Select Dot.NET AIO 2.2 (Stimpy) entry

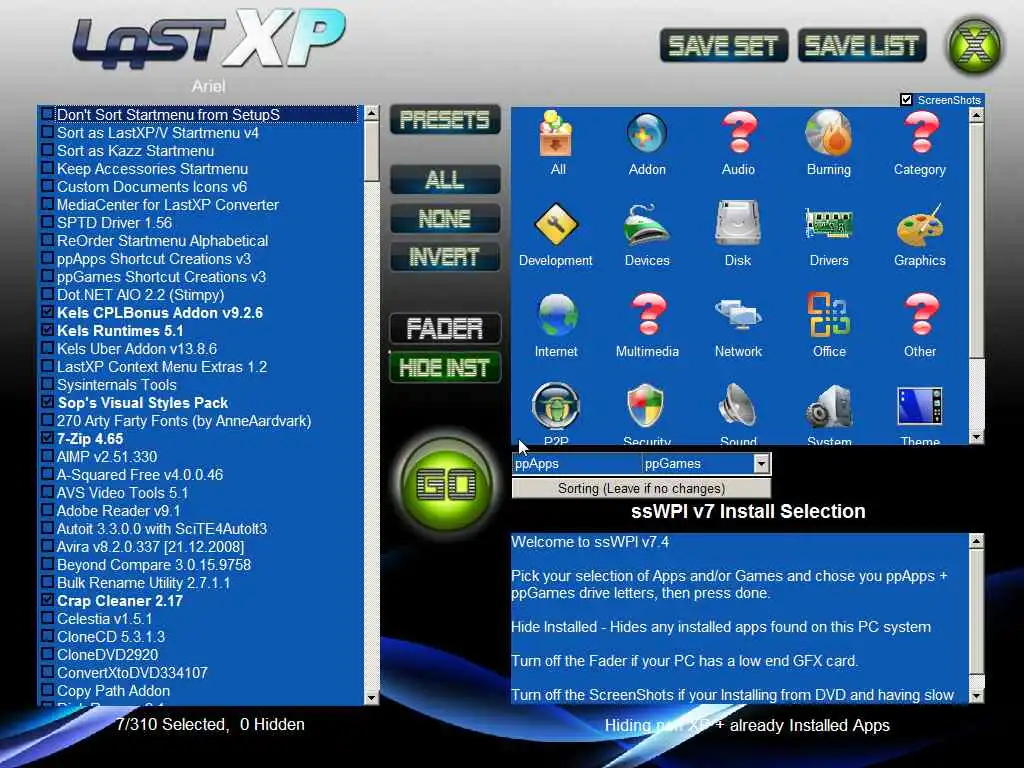point(140,294)
